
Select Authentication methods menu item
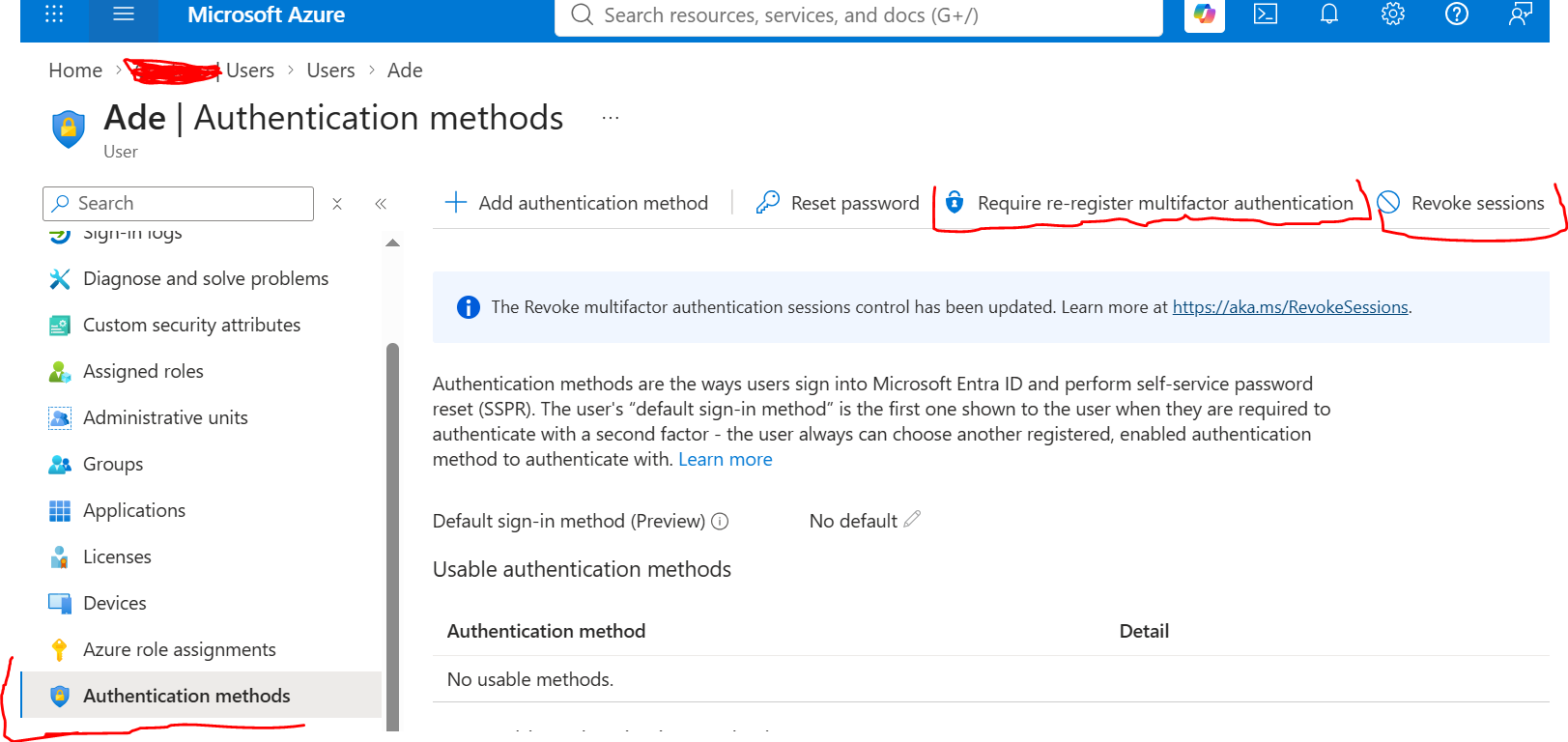point(201,695)
